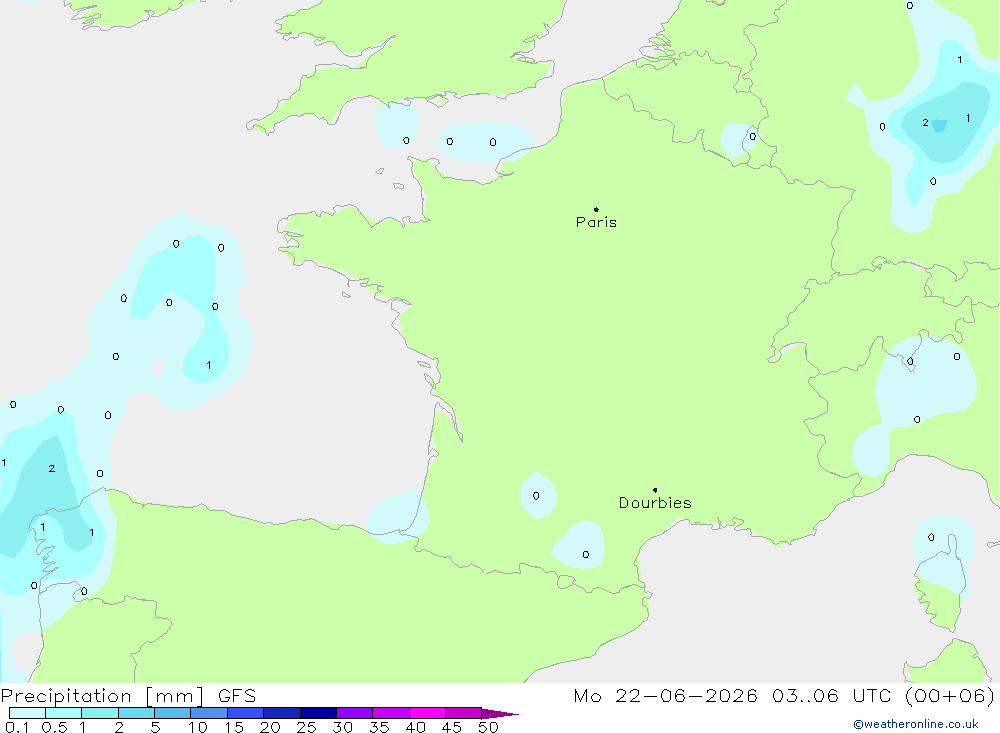1000x733 pixels.
Task: Click the 'Precipitation [mm]' title text
Action: click(102, 695)
